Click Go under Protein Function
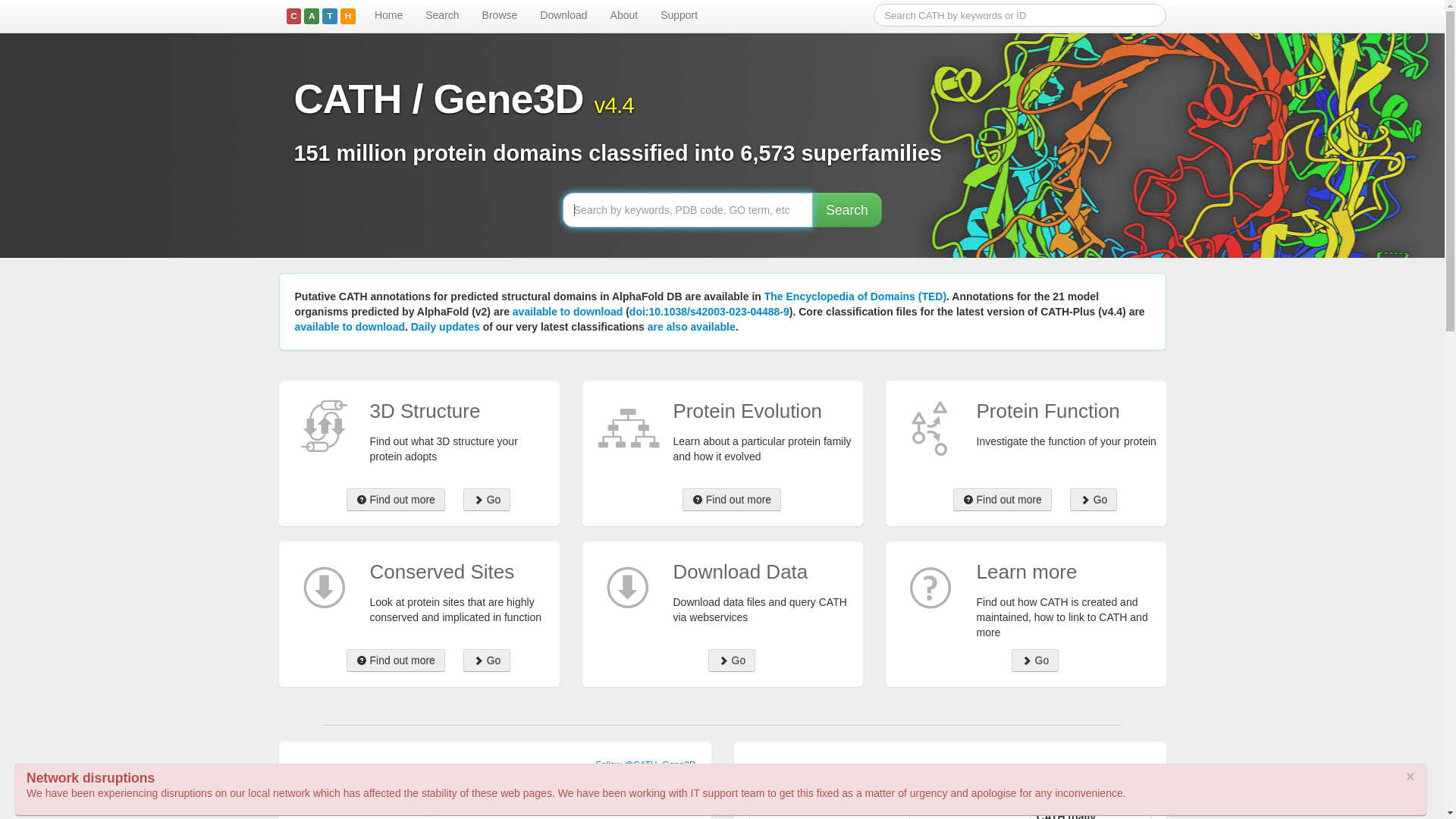Viewport: 1456px width, 819px height. (x=1094, y=500)
